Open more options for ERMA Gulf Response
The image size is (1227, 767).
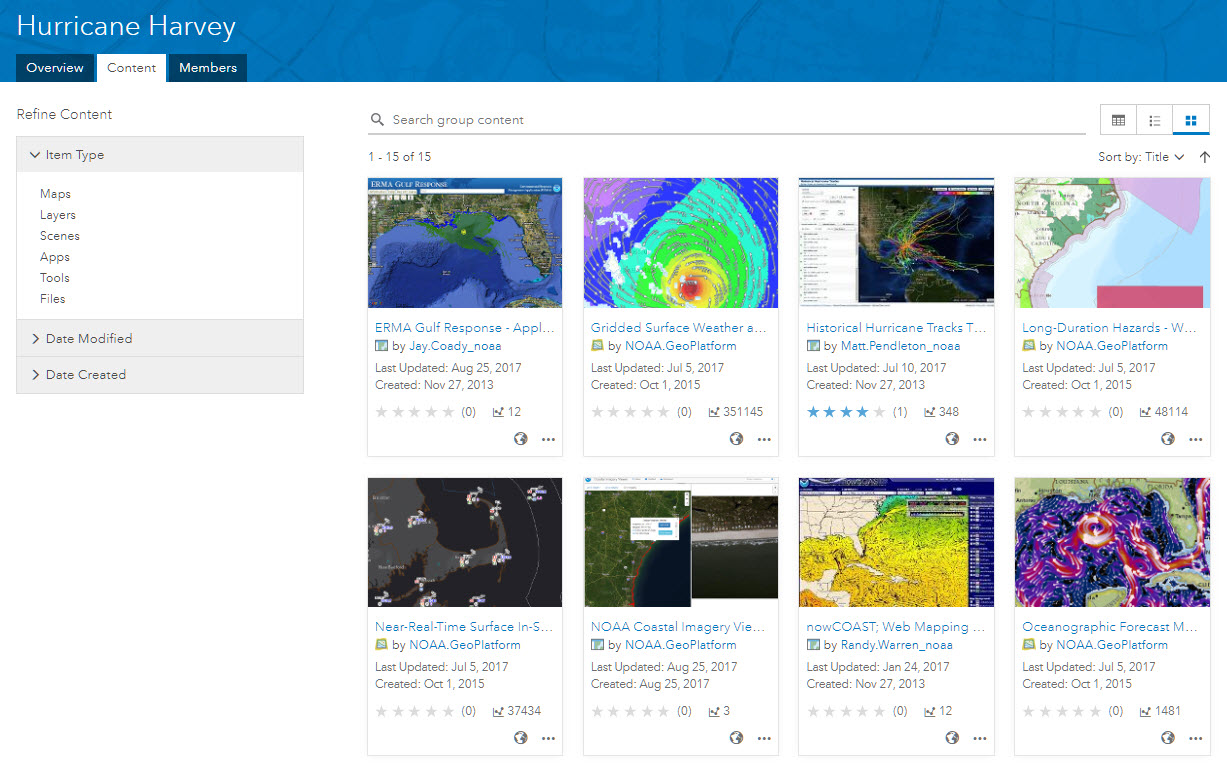[x=548, y=439]
